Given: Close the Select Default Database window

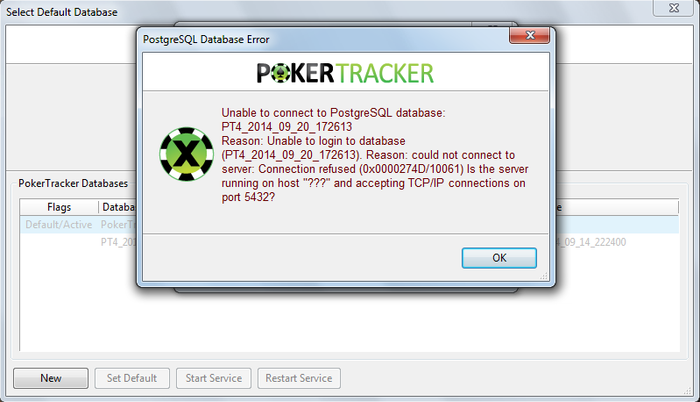Looking at the screenshot, I should pos(674,8).
